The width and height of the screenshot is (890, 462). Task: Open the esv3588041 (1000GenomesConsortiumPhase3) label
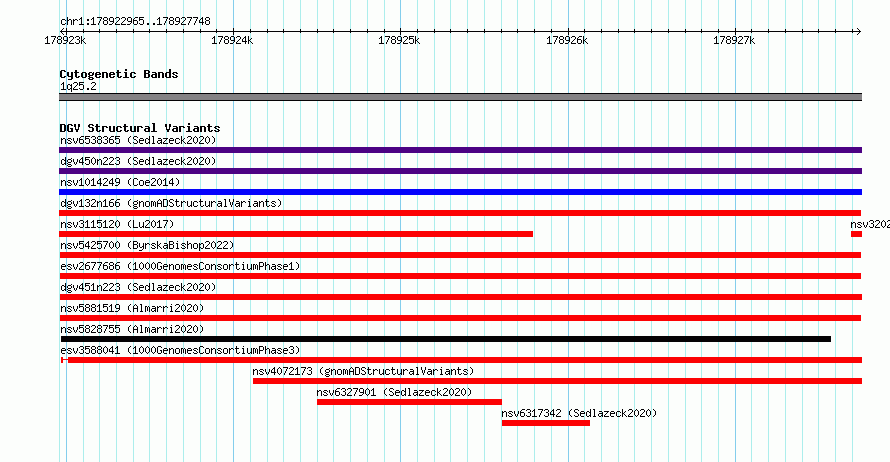point(180,350)
